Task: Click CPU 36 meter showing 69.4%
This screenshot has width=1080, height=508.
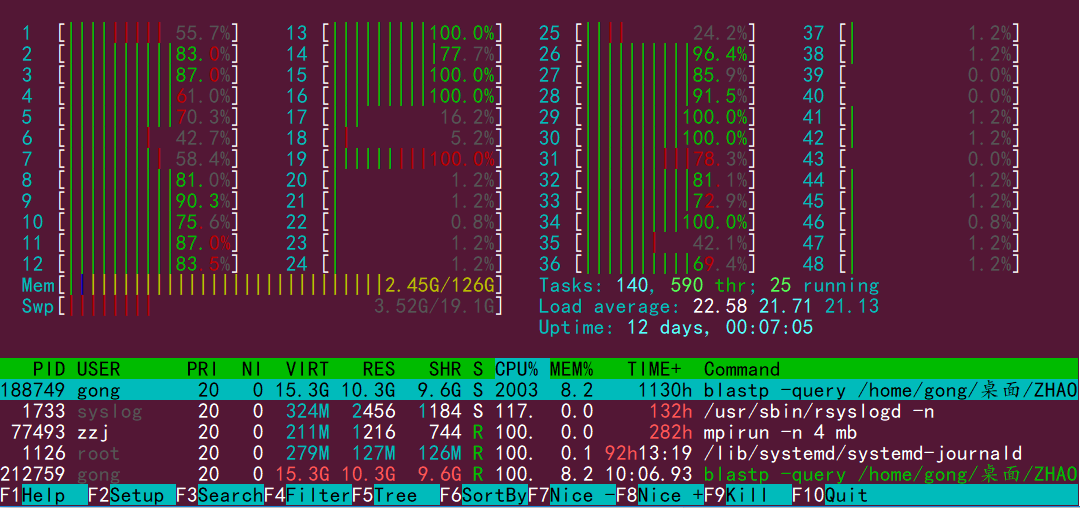Action: [647, 264]
